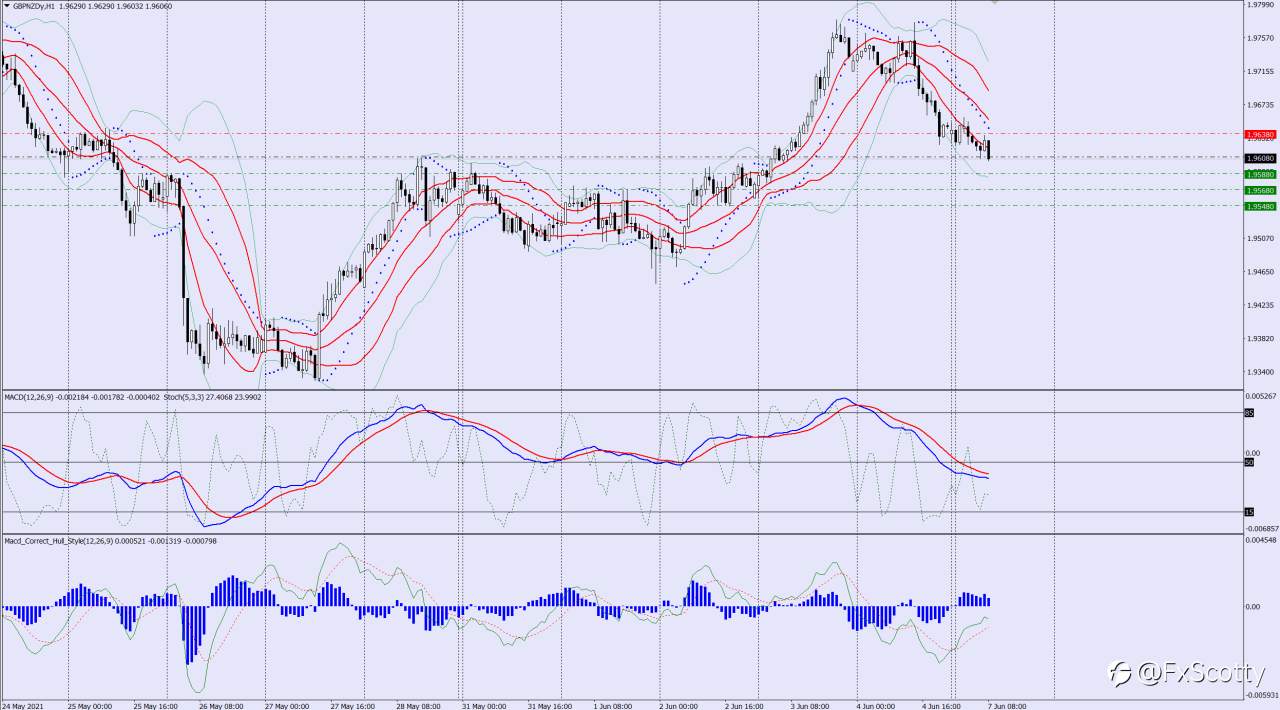Click the 25 May 00:00 time label

point(91,704)
